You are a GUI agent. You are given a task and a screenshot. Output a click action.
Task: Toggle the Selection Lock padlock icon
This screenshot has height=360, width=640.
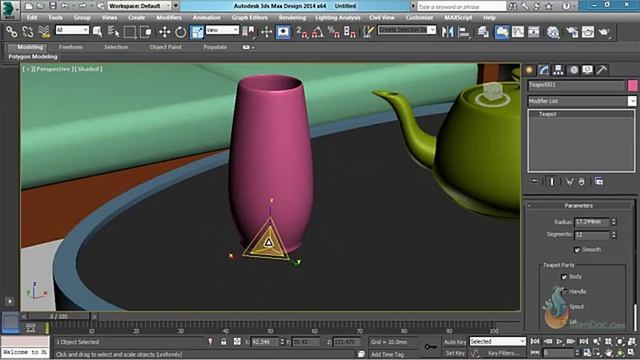[223, 342]
